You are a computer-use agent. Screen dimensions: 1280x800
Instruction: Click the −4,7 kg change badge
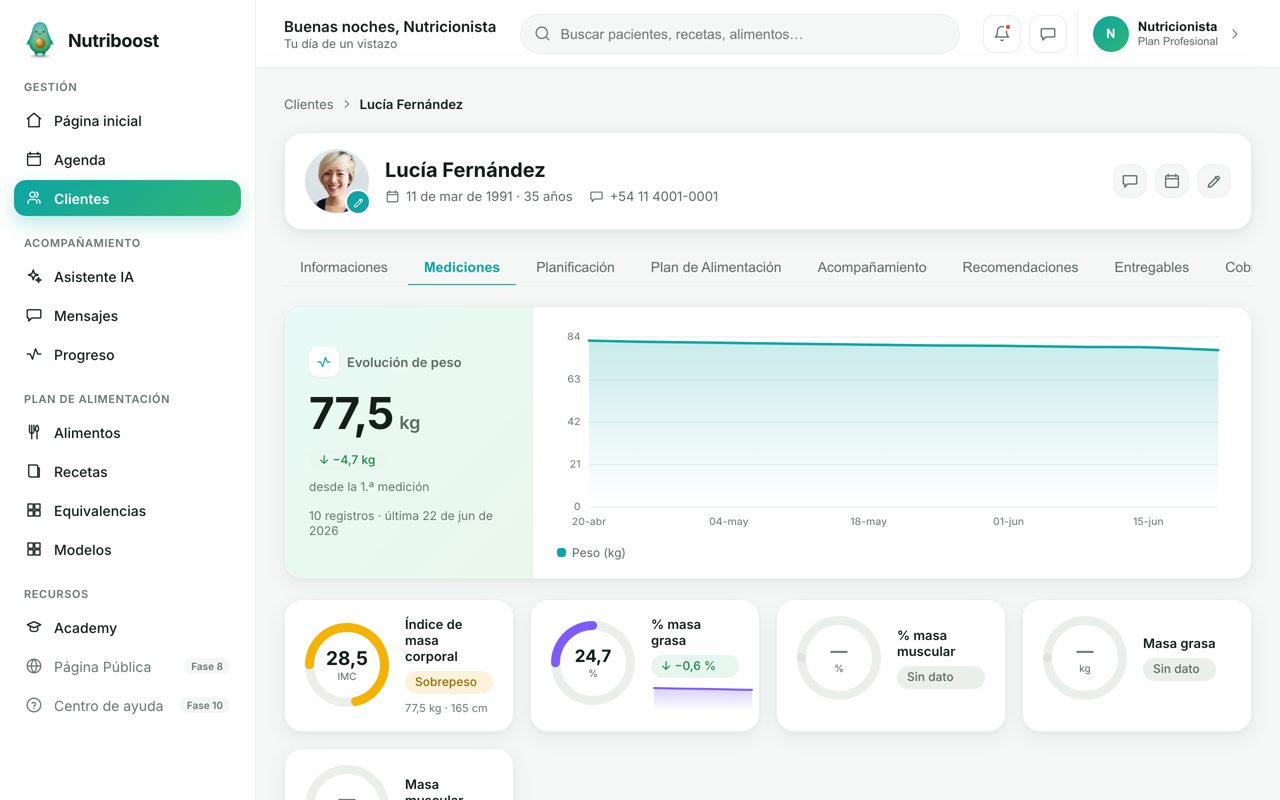(x=347, y=460)
